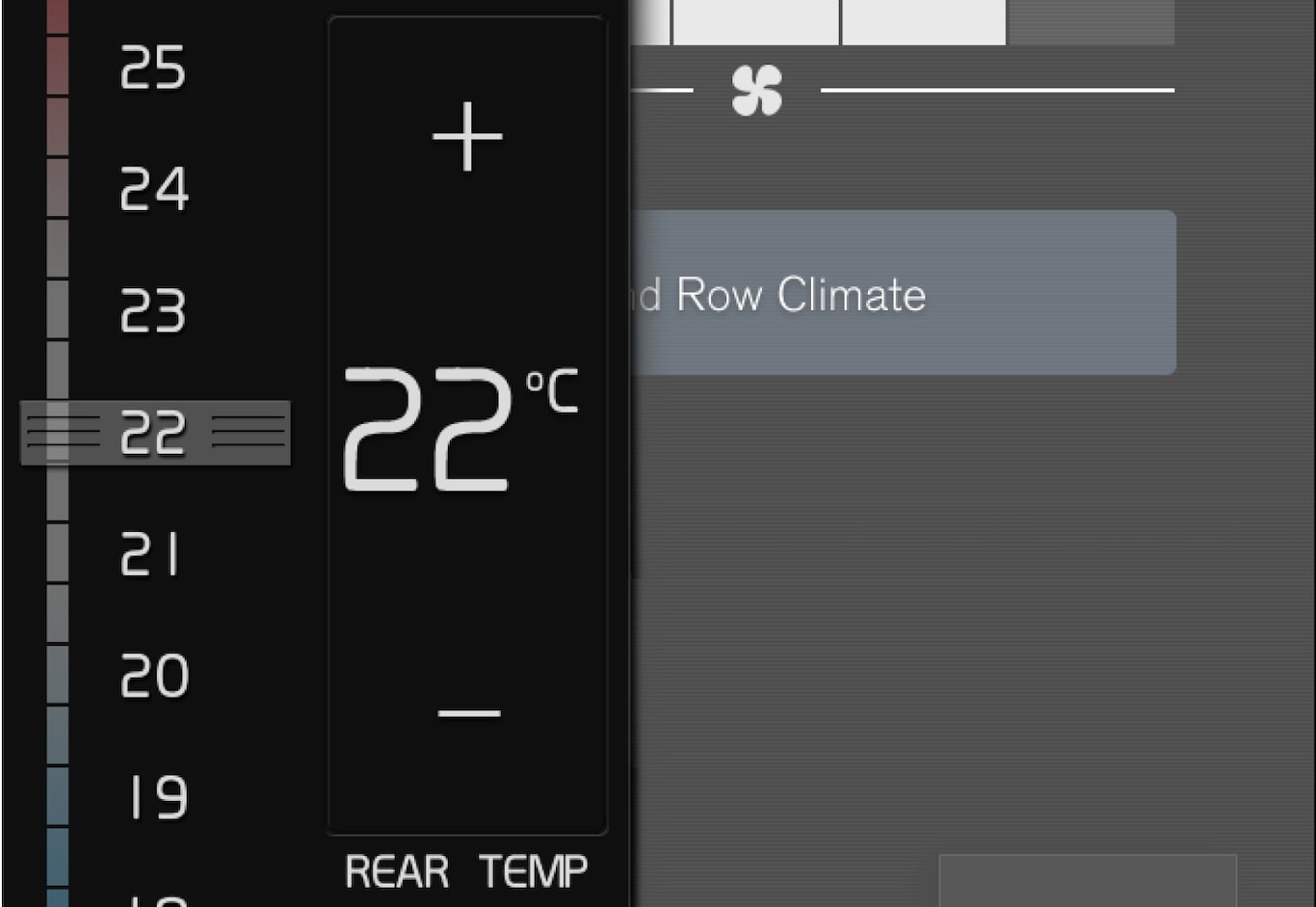The image size is (1316, 907).
Task: Open the Row Climate button
Action: pyautogui.click(x=904, y=293)
